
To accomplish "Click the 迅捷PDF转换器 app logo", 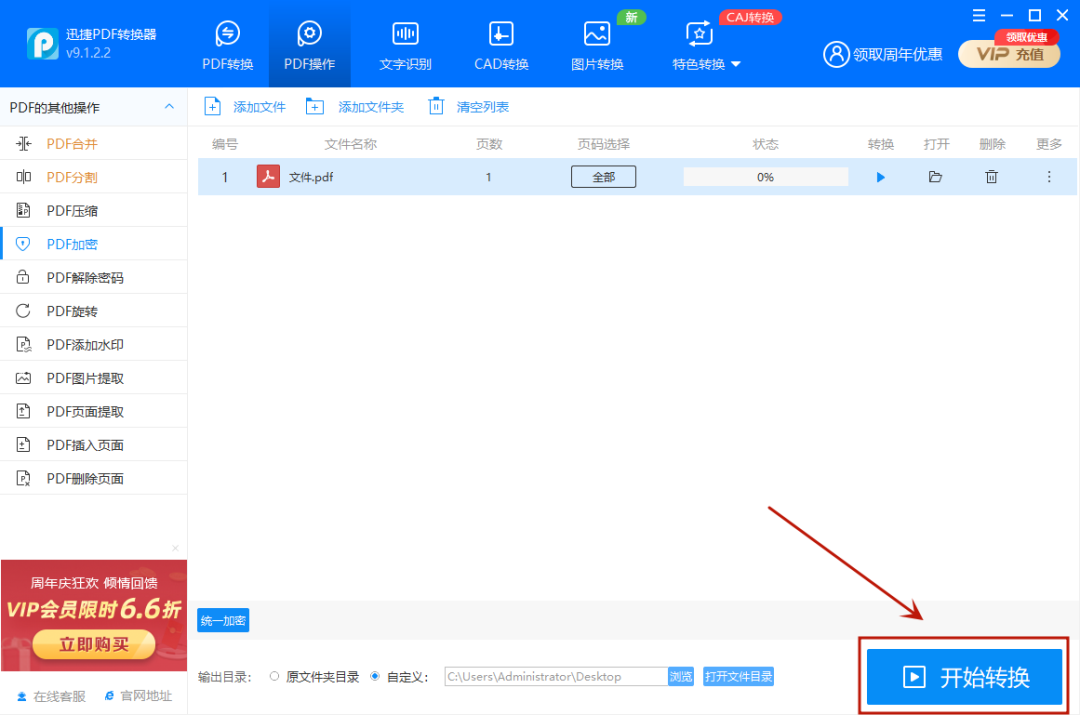I will [x=43, y=44].
